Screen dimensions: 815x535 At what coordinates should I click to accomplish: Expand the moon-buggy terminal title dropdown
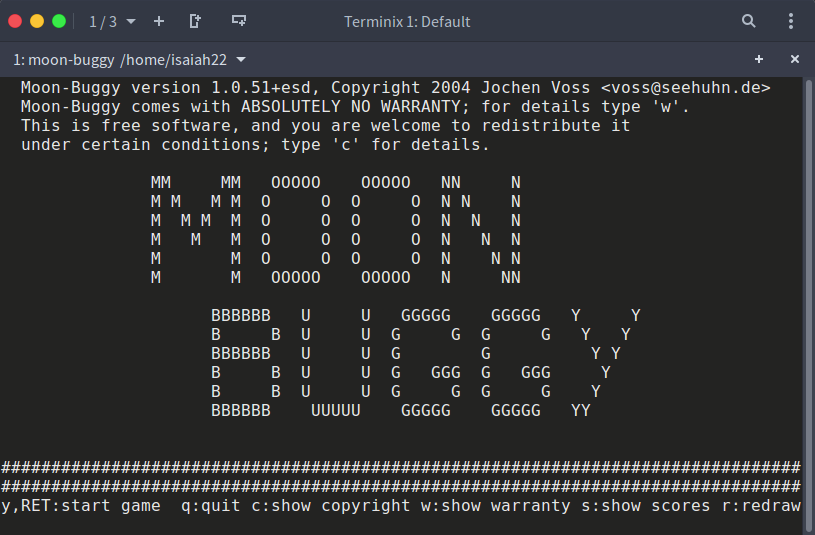pyautogui.click(x=241, y=60)
